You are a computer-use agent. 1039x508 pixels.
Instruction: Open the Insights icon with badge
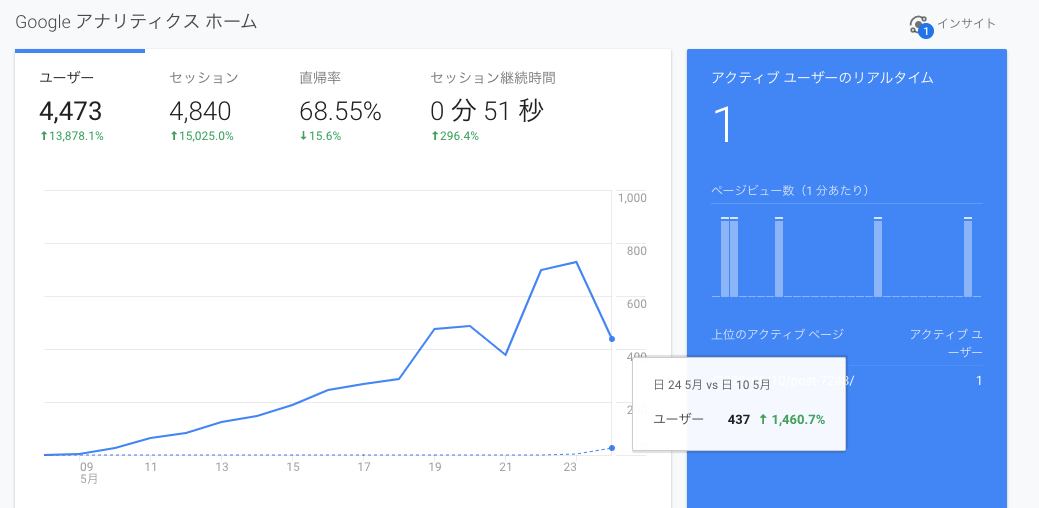[x=921, y=25]
